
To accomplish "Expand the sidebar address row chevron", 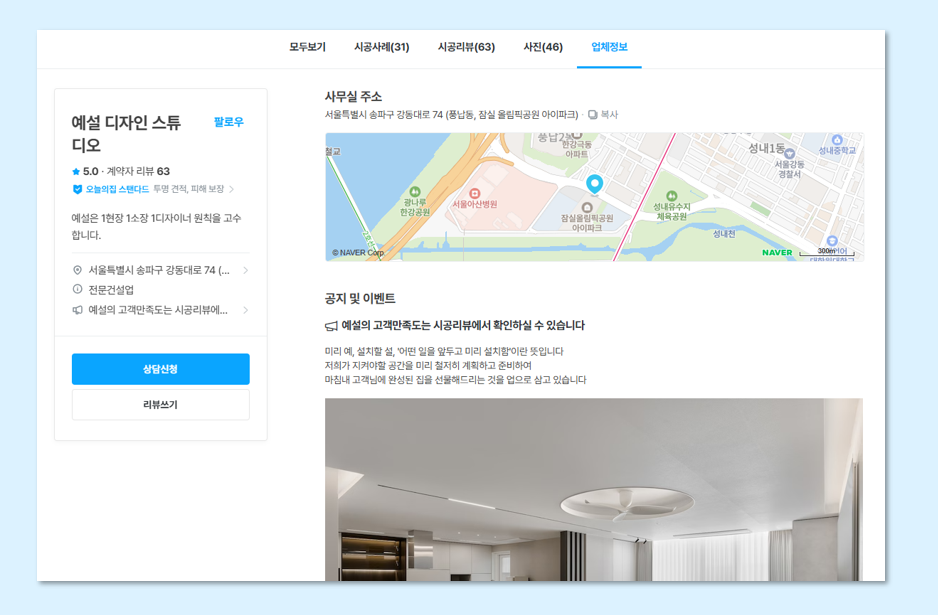I will [x=245, y=270].
